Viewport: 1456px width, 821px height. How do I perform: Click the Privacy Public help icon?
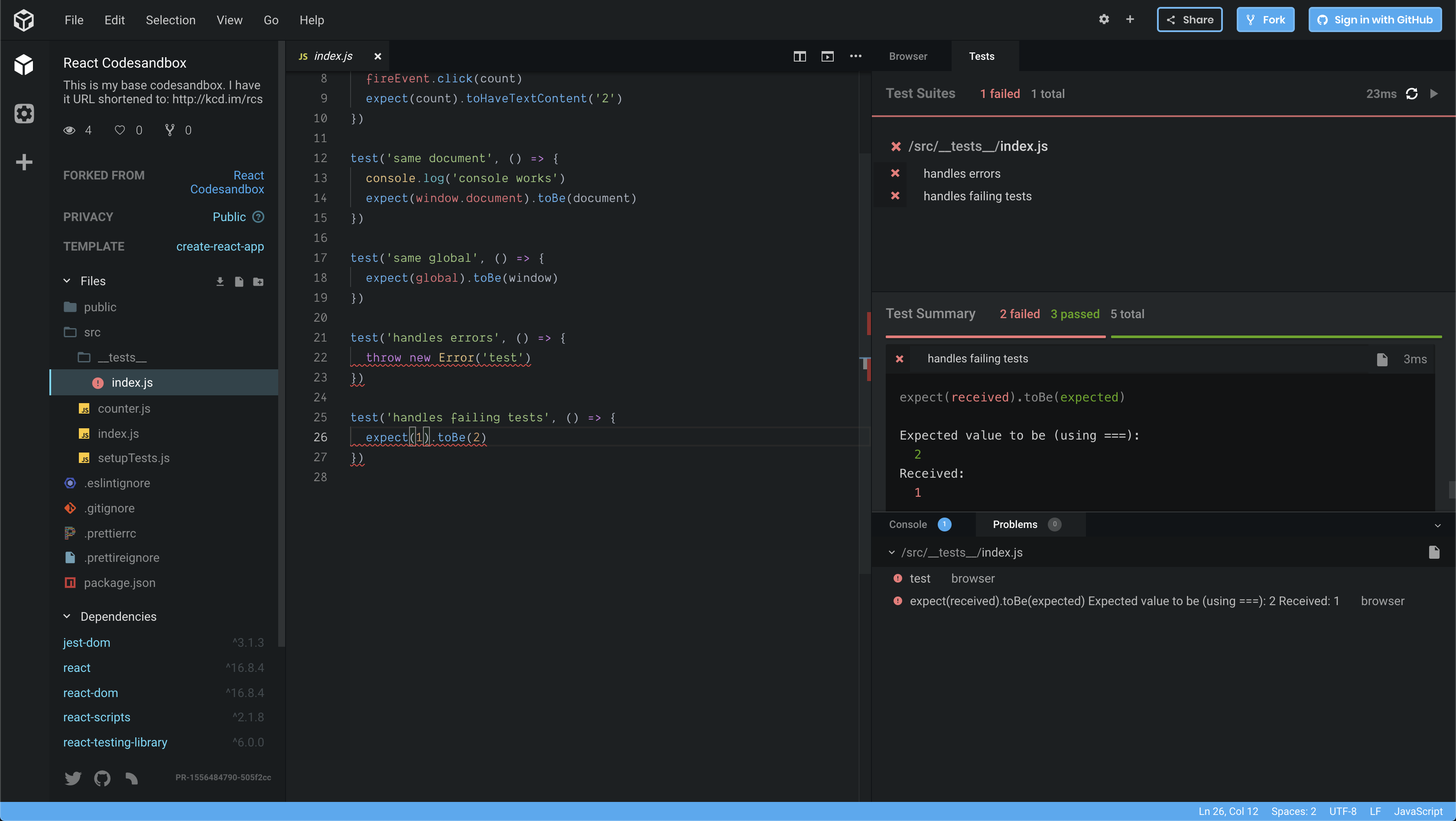[x=258, y=217]
